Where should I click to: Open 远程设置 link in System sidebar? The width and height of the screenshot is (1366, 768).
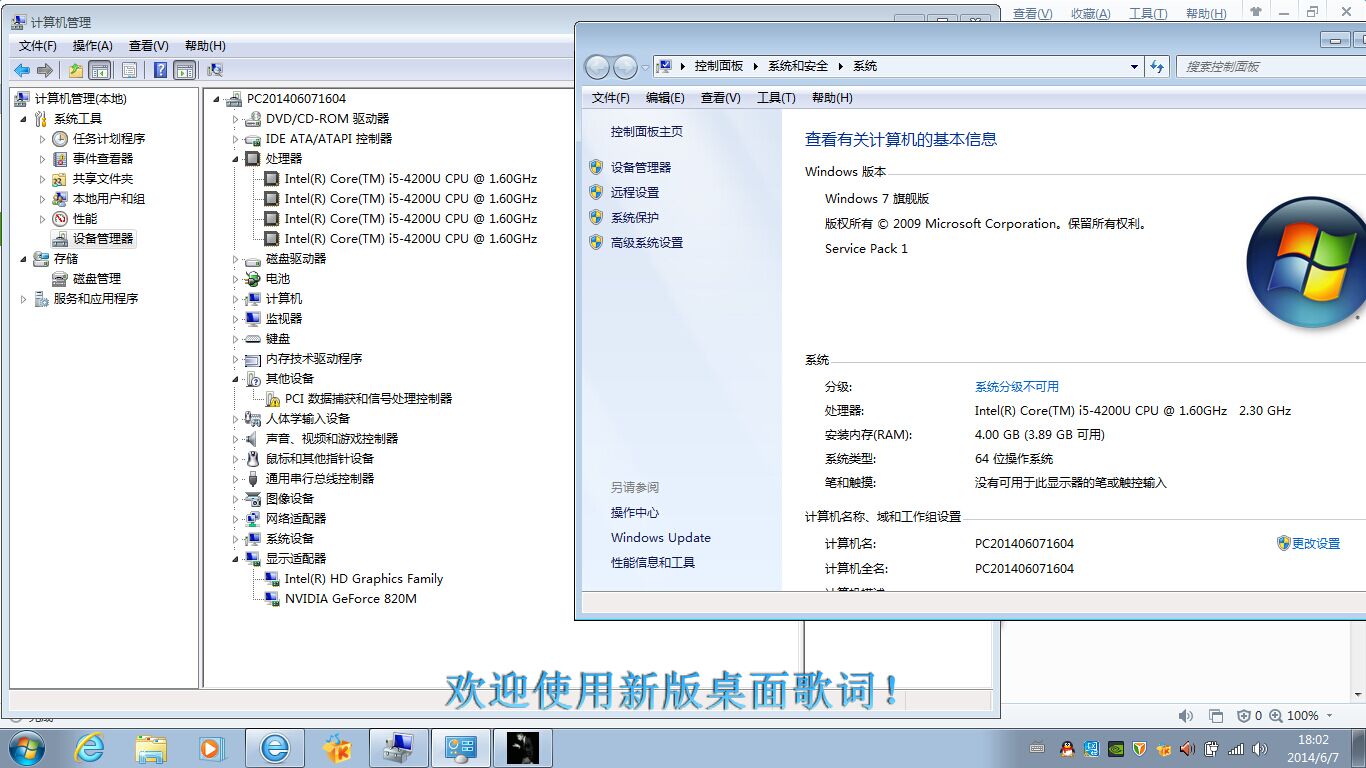pyautogui.click(x=635, y=192)
